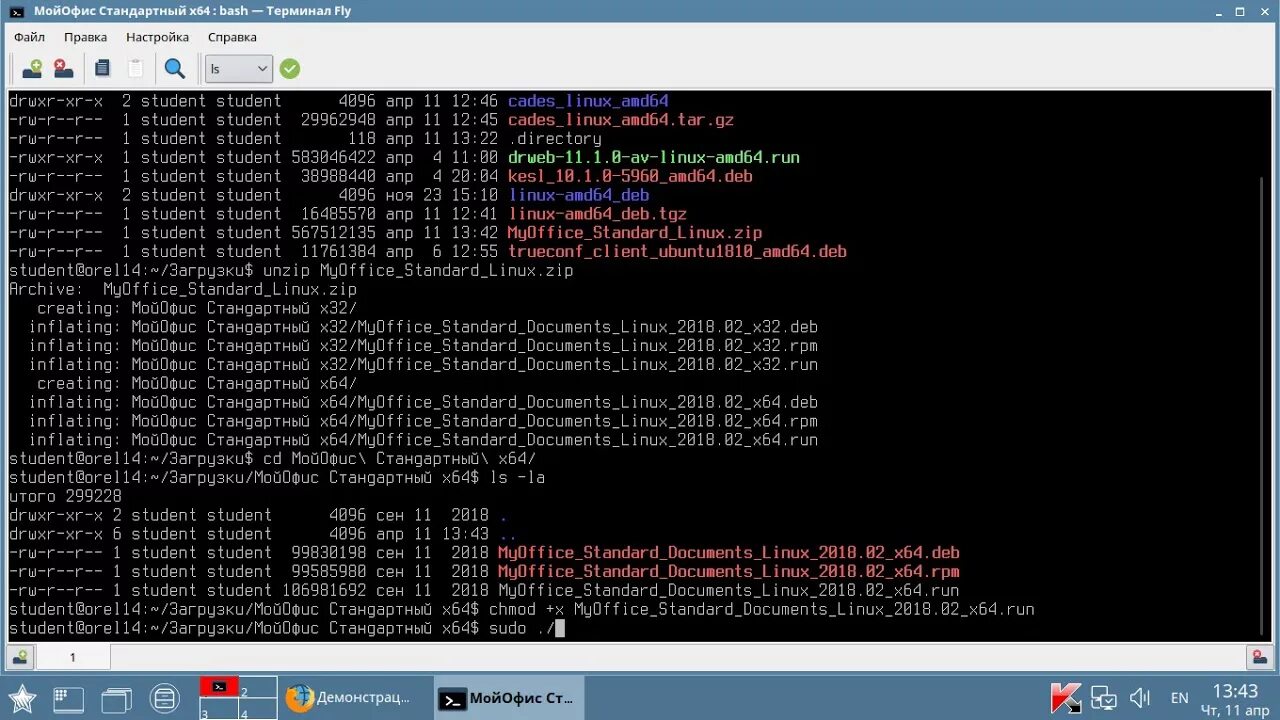Click the '.directory' entry in listing
Image resolution: width=1280 pixels, height=720 pixels.
click(555, 139)
